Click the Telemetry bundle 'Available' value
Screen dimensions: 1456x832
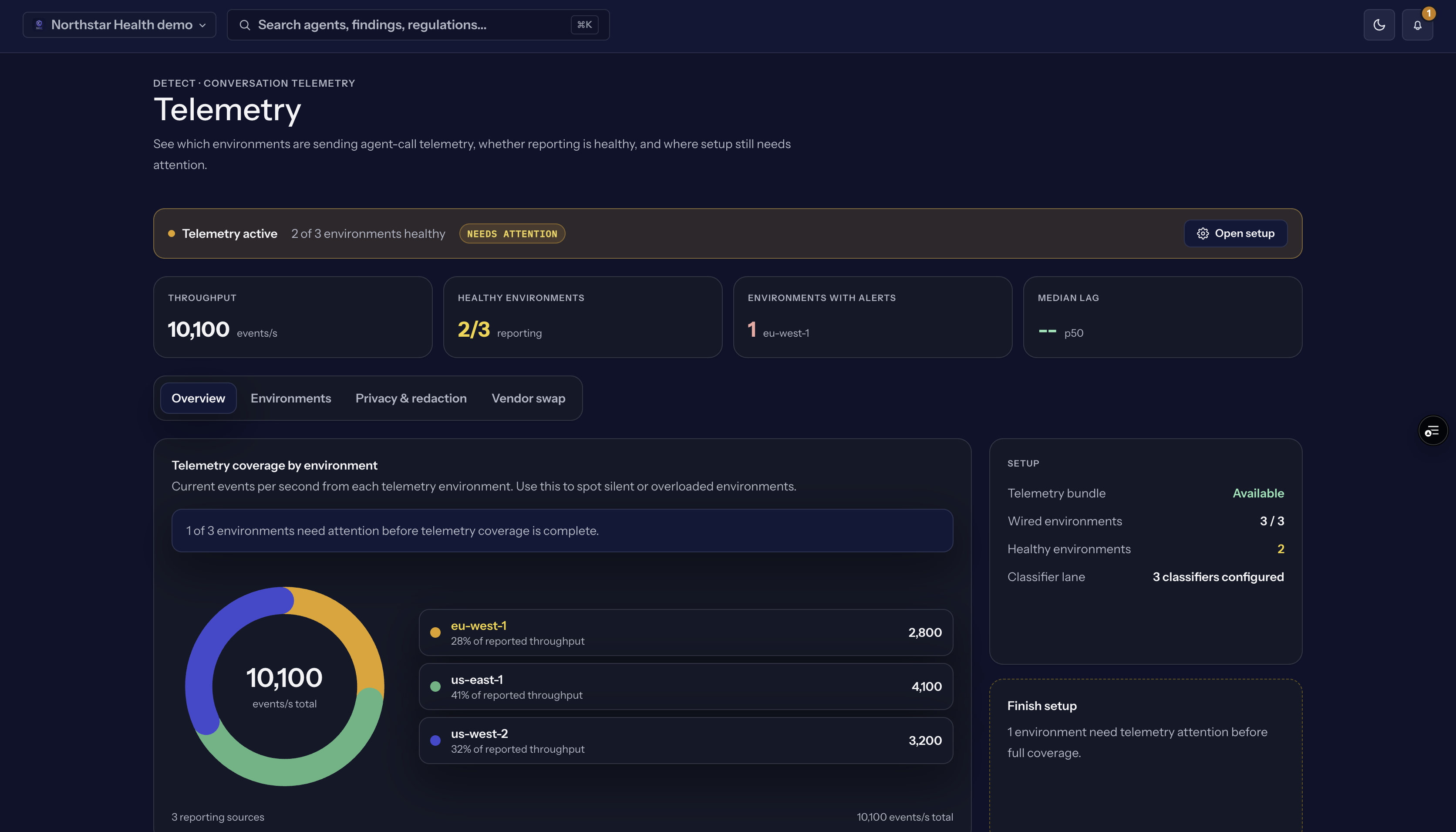click(1258, 493)
